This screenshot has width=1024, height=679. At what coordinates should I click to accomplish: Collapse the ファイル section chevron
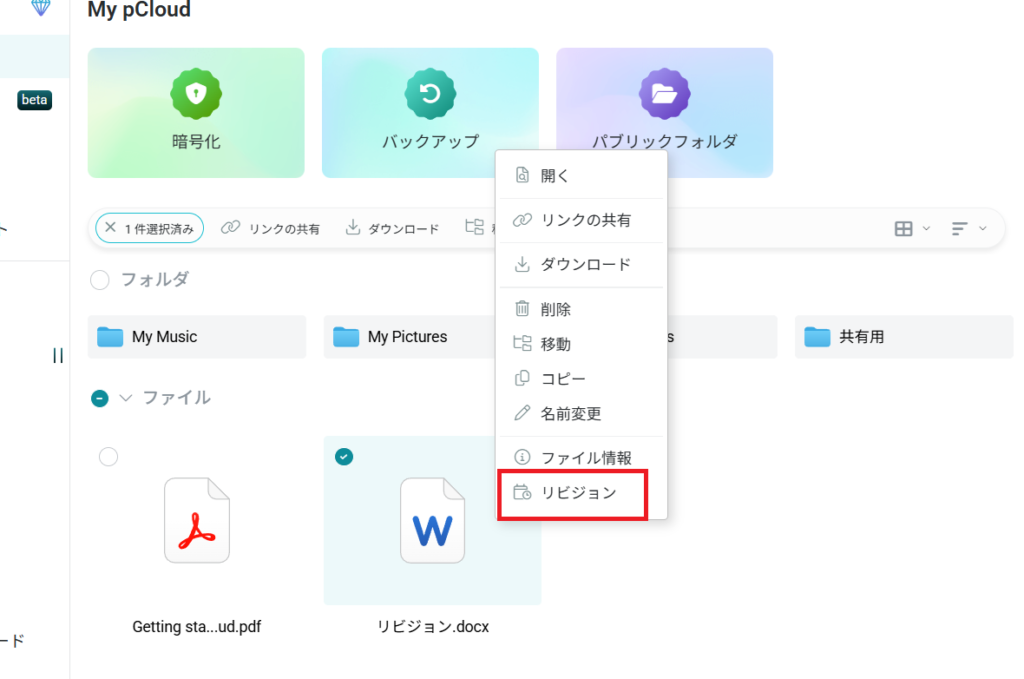(x=125, y=398)
